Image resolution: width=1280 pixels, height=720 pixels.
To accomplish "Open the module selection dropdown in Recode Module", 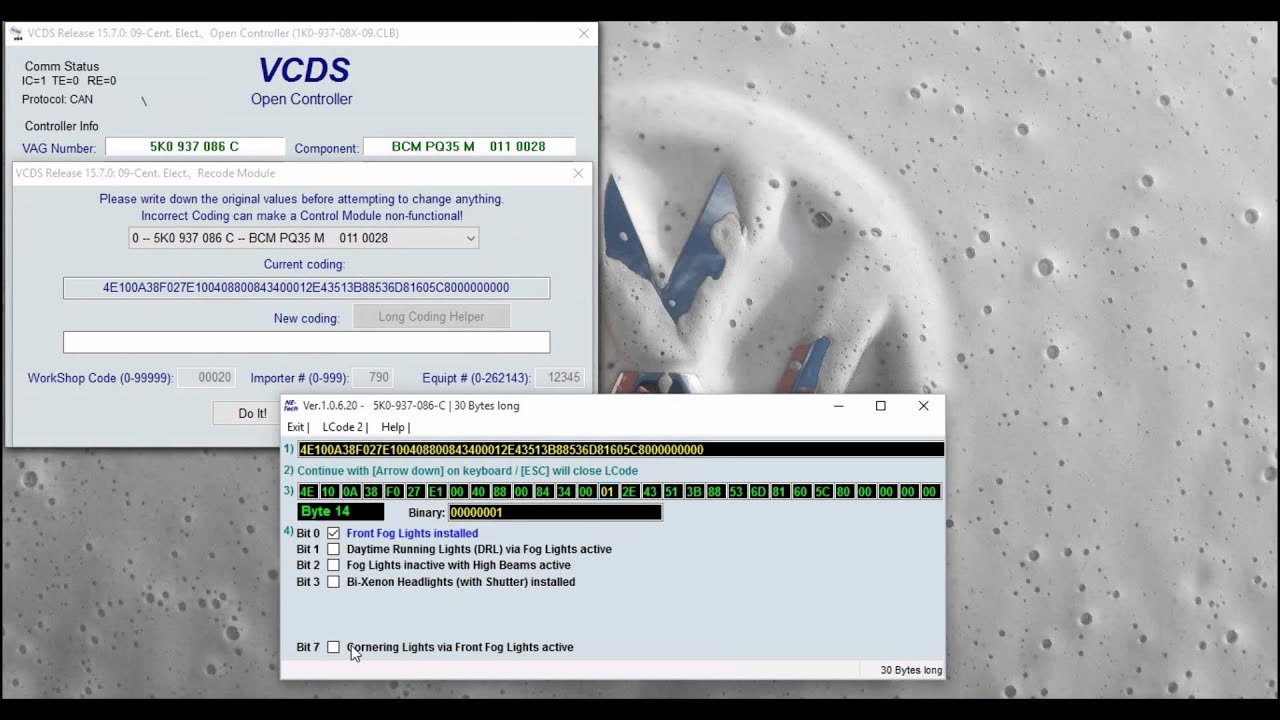I will pos(304,238).
